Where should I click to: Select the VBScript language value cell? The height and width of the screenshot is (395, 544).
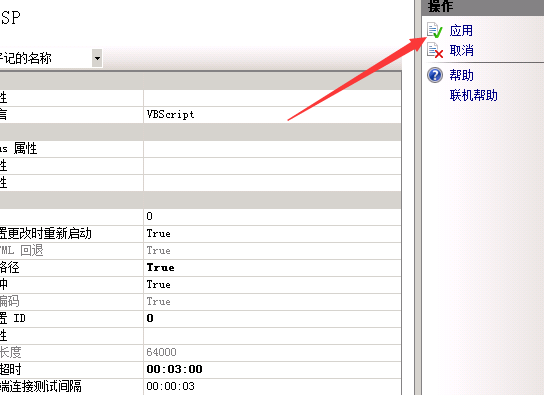272,114
